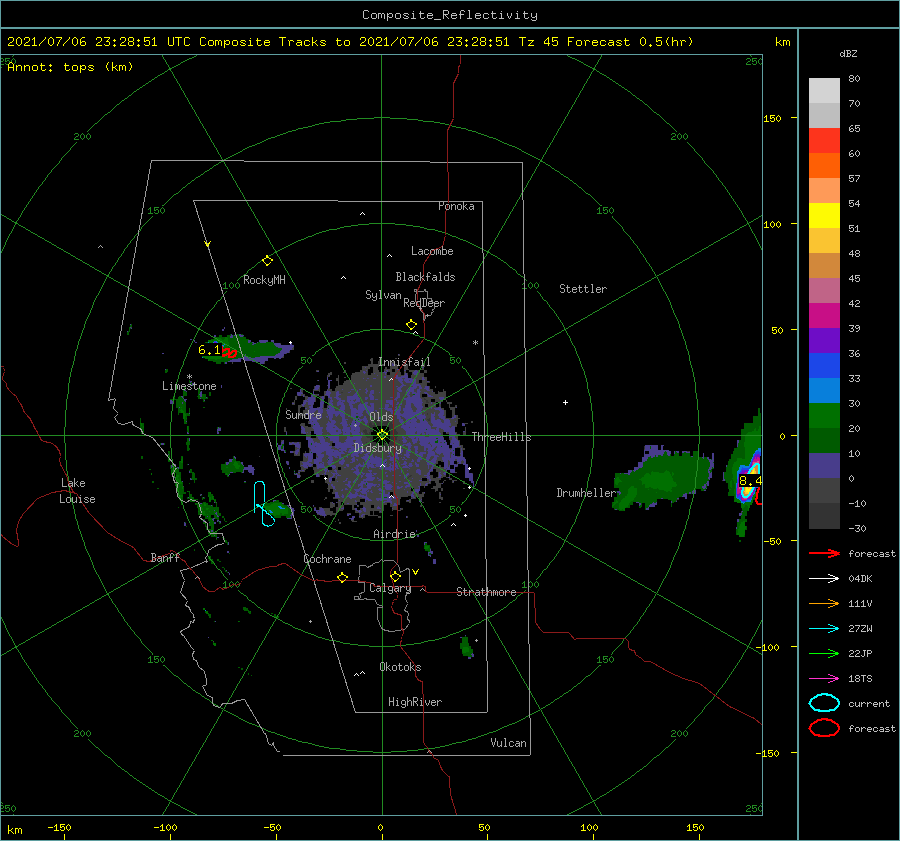Click the red 65 dBZ color swatch

point(824,140)
